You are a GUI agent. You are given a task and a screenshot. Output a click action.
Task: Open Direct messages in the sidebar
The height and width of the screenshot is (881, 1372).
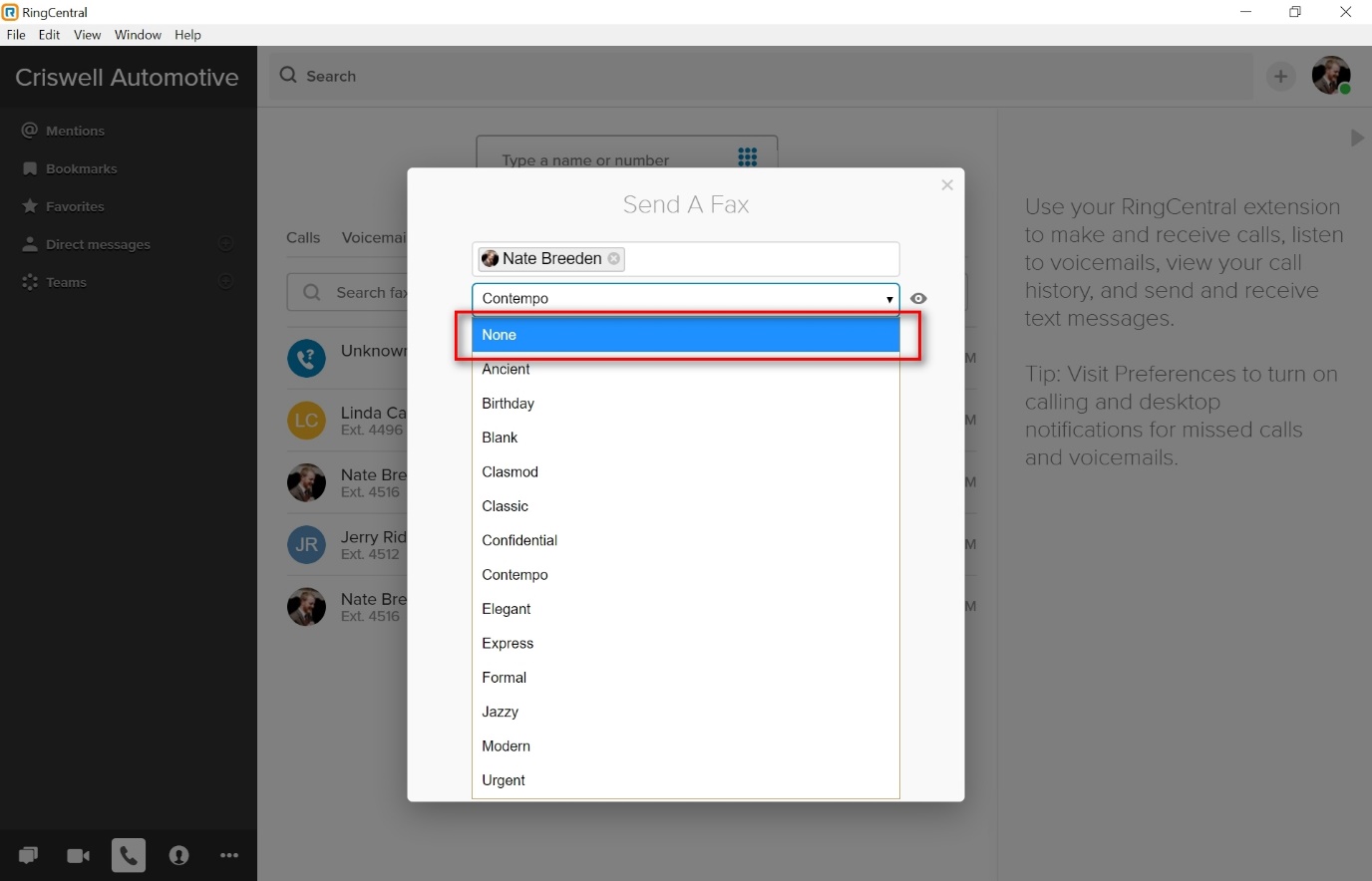click(86, 244)
